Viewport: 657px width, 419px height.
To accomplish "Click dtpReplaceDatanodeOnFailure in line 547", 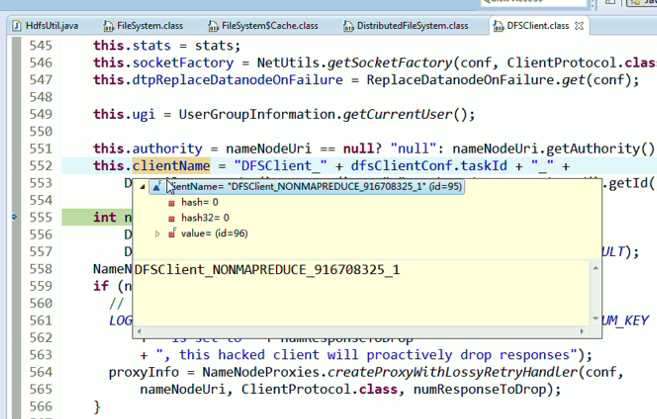I will tap(238, 80).
